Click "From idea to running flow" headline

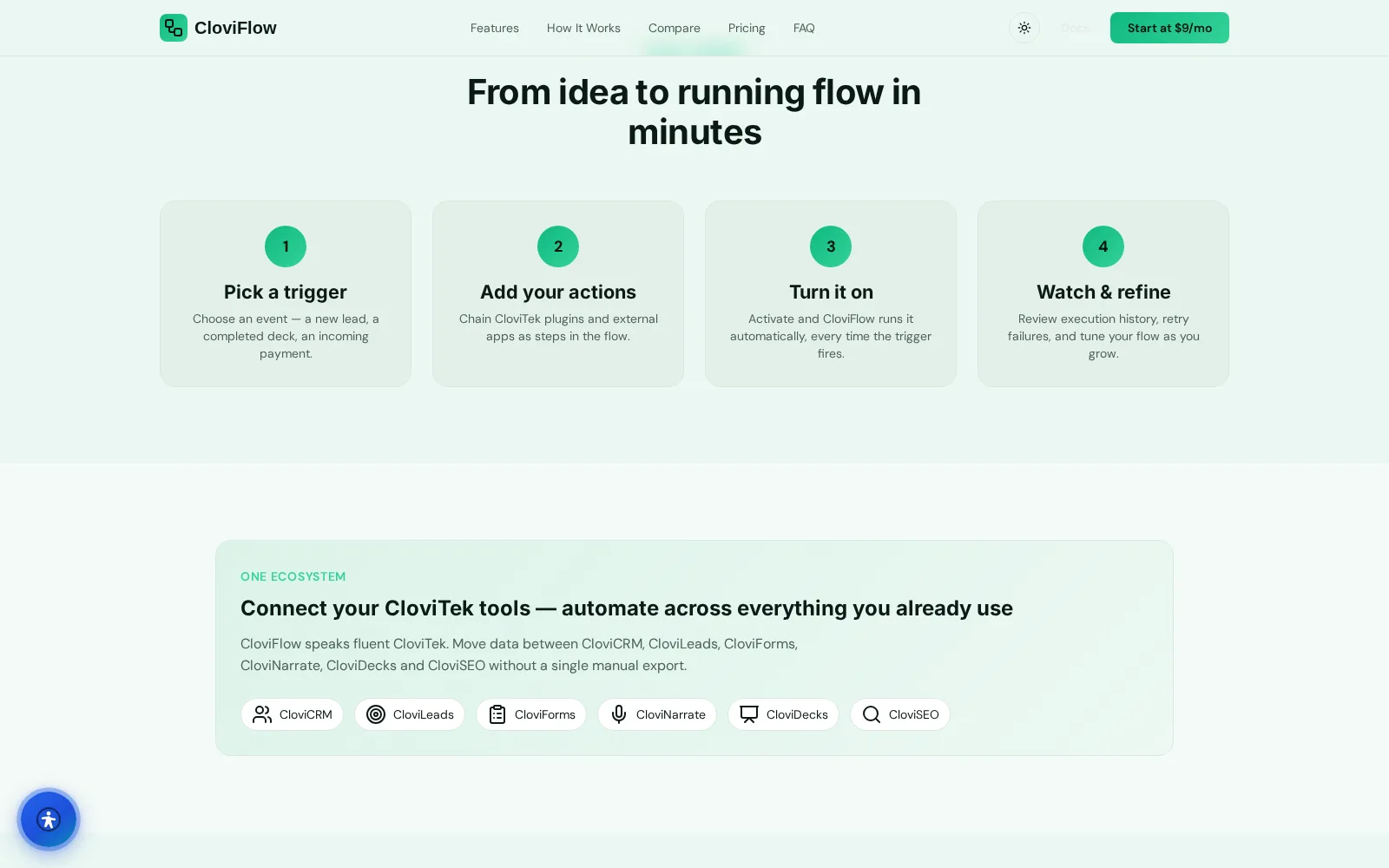694,112
